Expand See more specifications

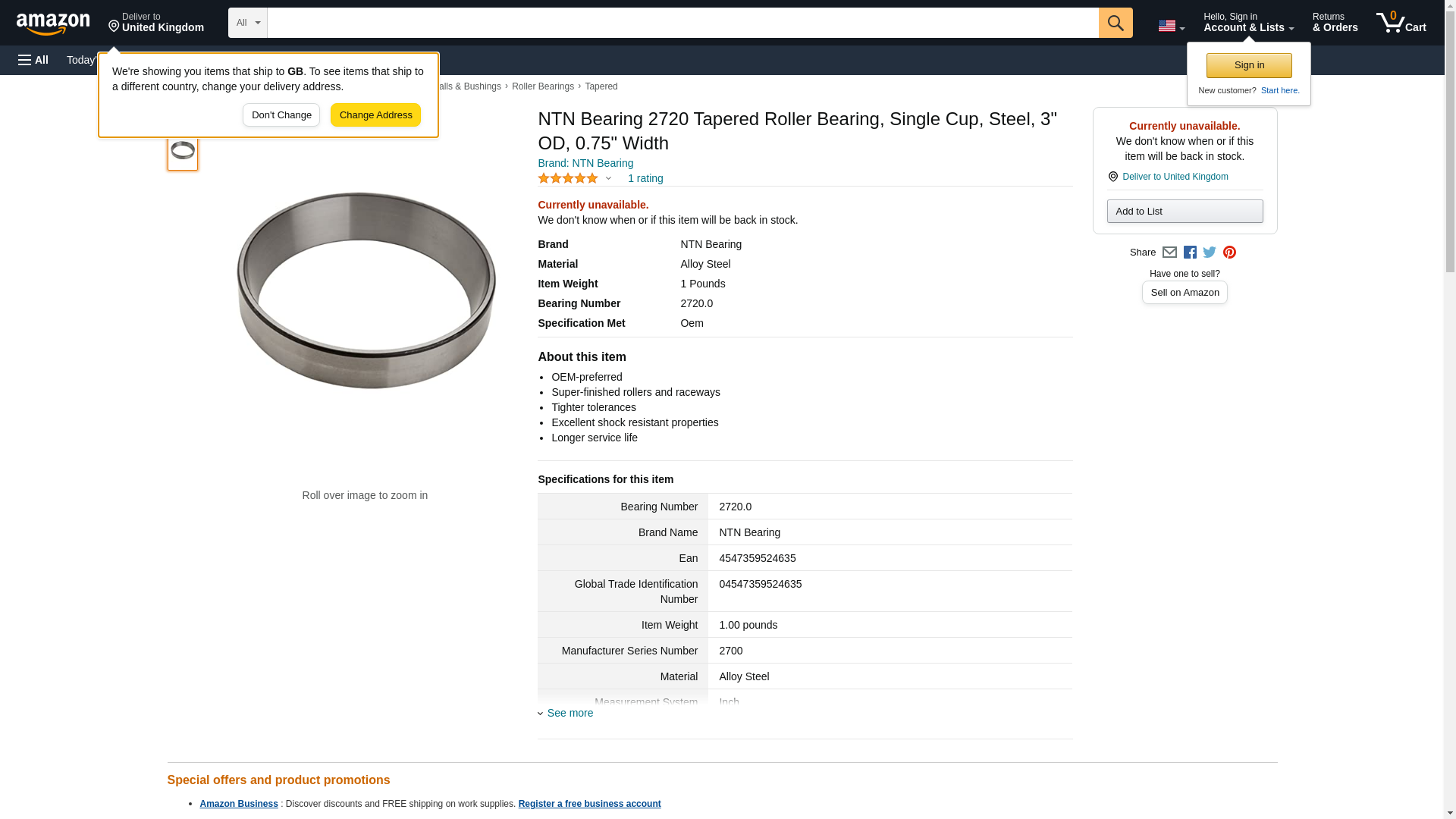(570, 713)
